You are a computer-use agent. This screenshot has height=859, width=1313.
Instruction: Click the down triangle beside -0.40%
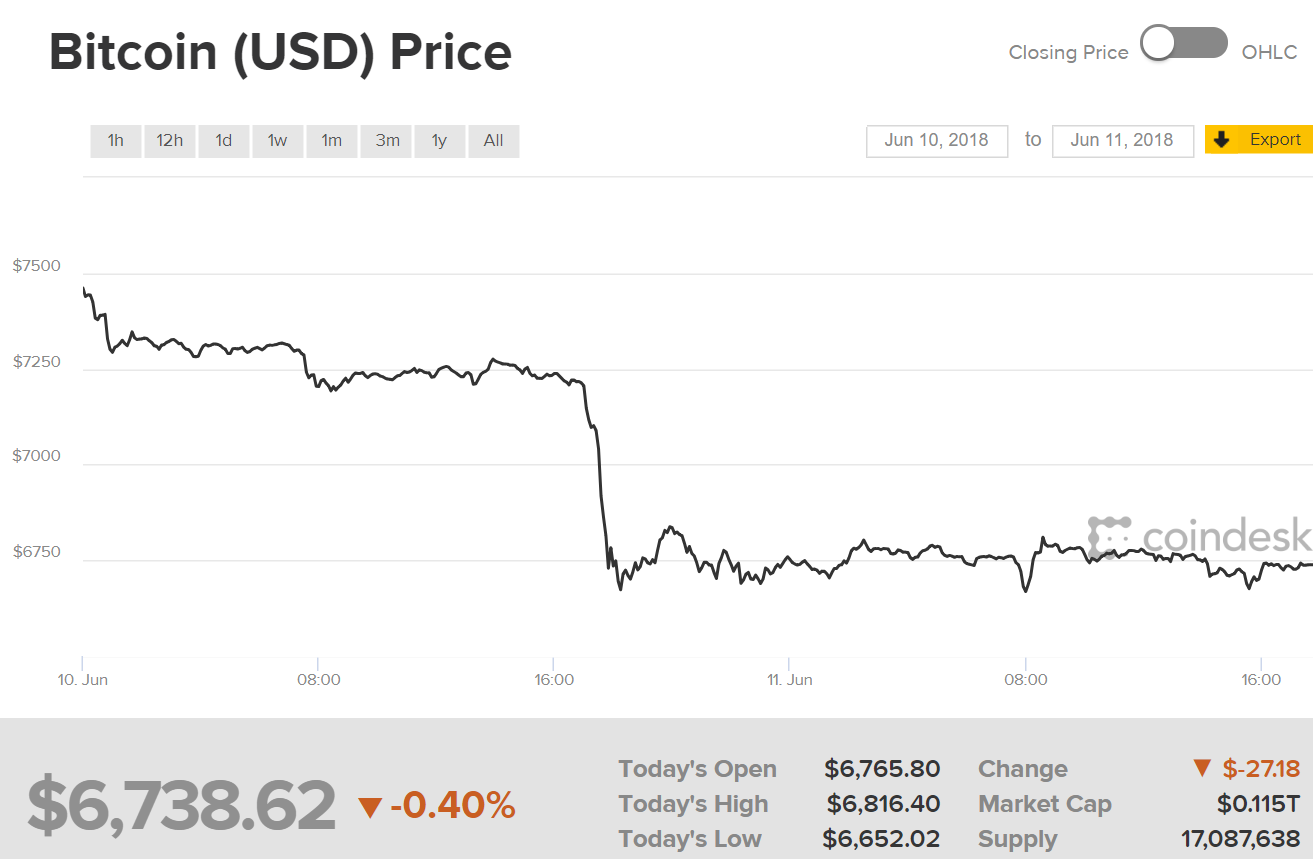370,807
